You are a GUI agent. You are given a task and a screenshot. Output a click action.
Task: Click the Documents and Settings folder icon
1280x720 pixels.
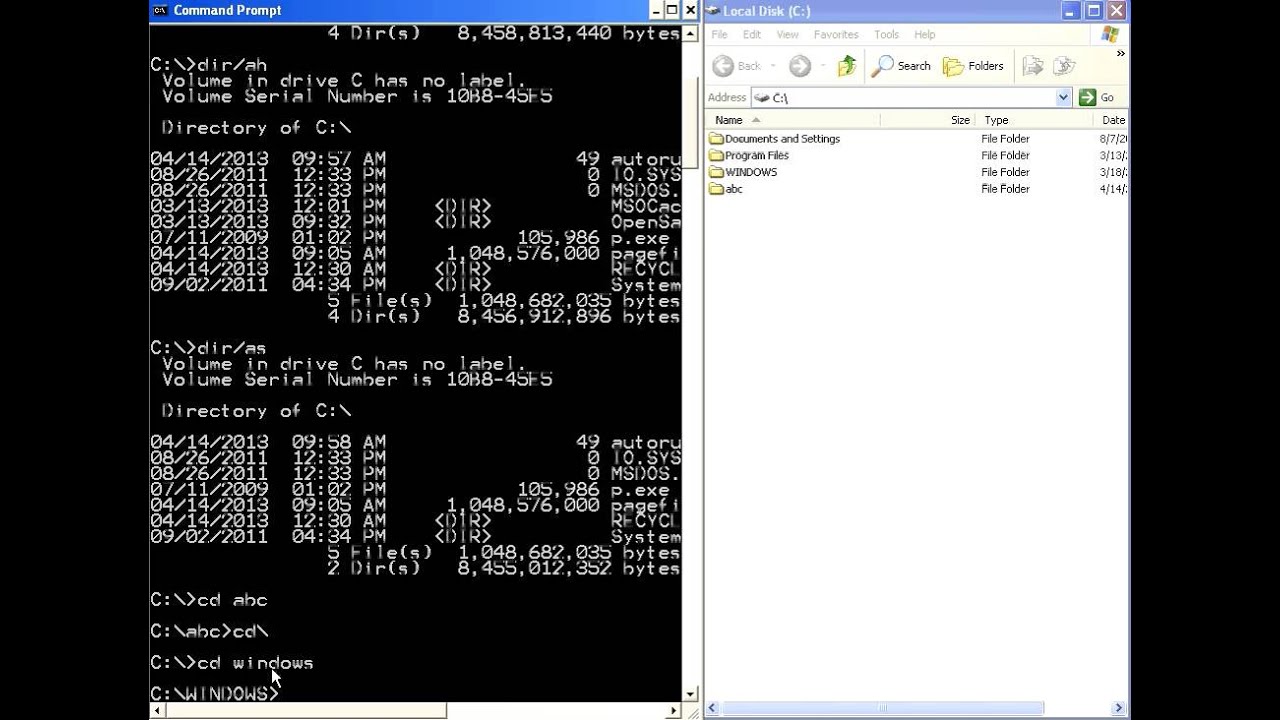click(x=716, y=139)
